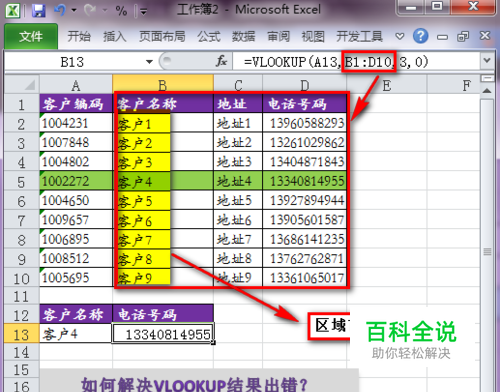Viewport: 500px width, 392px height.
Task: Minimize the workbook window inside Excel
Action: [x=442, y=37]
